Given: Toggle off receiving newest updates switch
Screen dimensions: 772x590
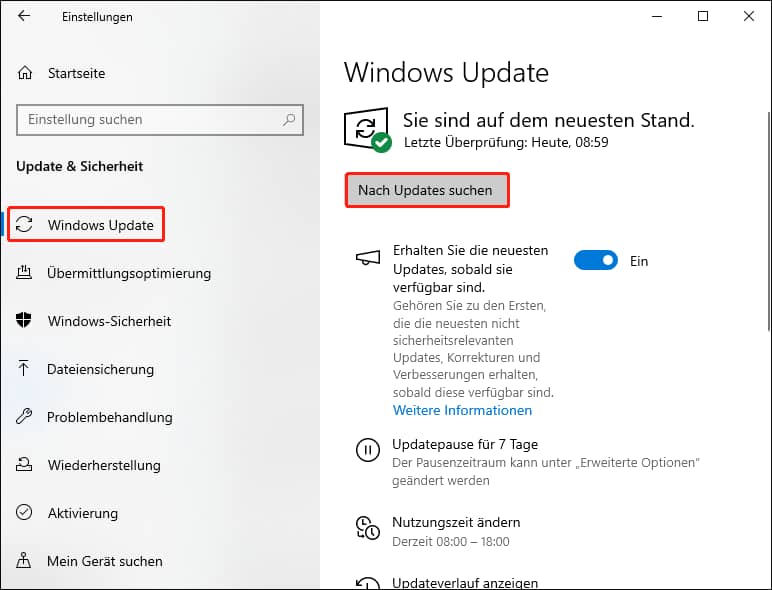Looking at the screenshot, I should coord(596,260).
